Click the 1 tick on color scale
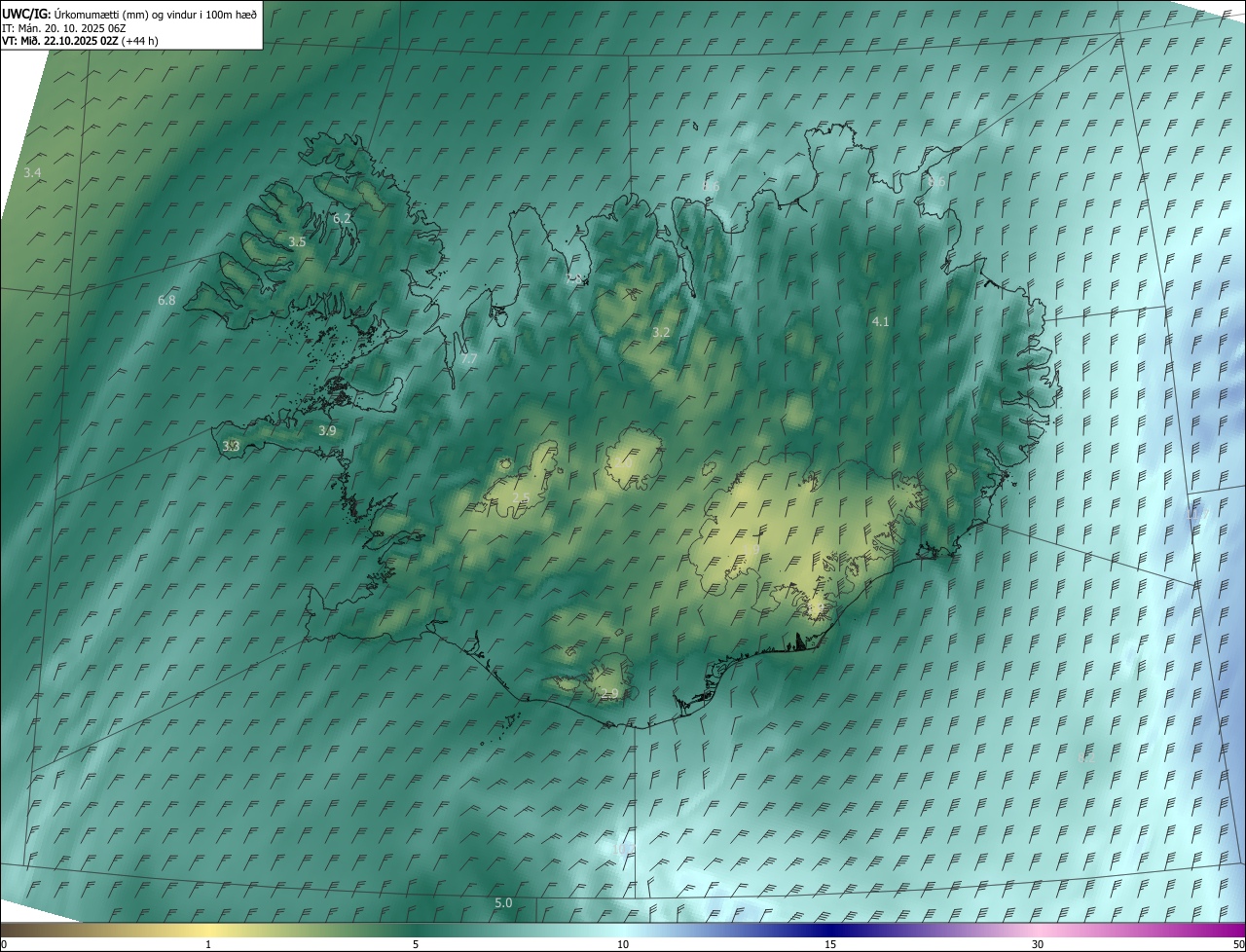Screen dimensions: 1246x952 coord(208,944)
